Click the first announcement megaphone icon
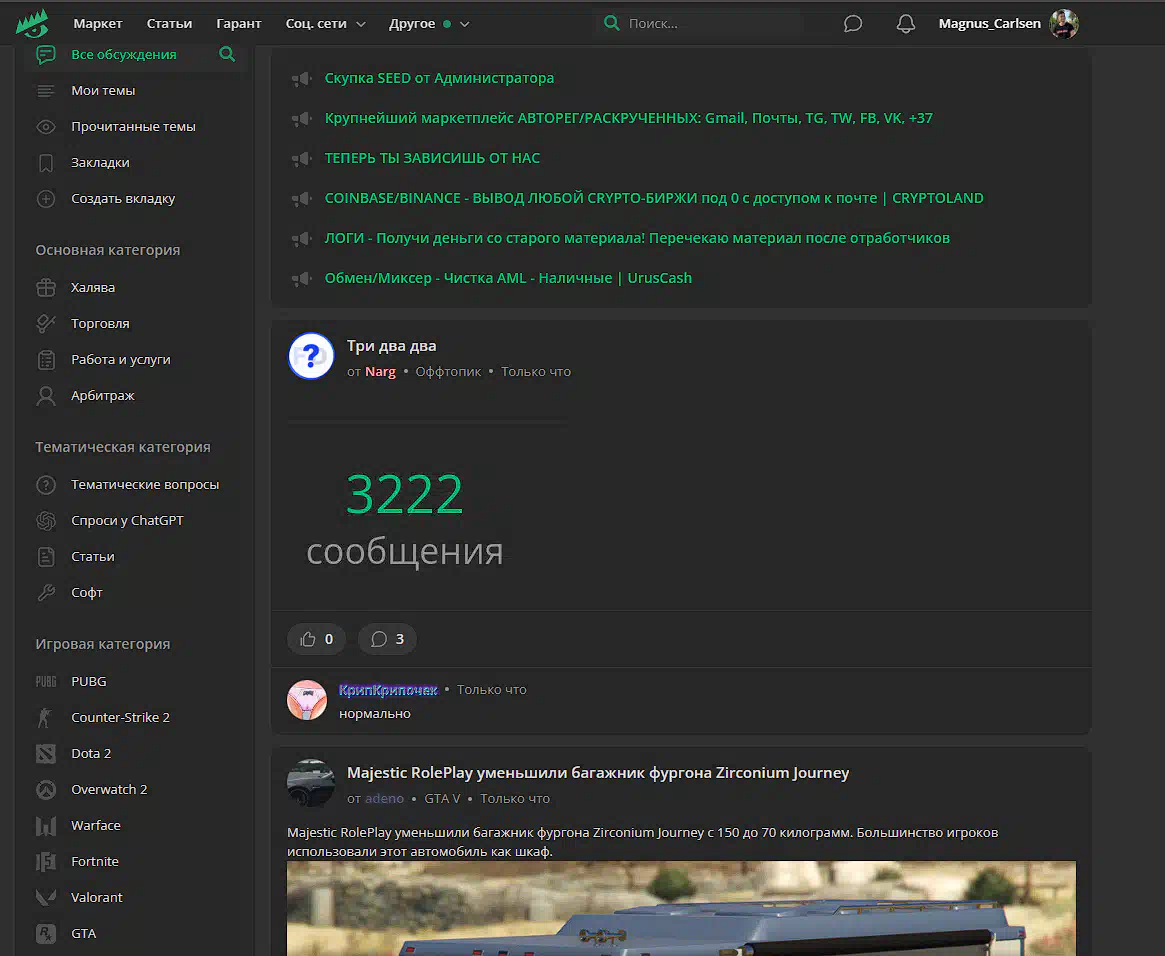 (301, 79)
